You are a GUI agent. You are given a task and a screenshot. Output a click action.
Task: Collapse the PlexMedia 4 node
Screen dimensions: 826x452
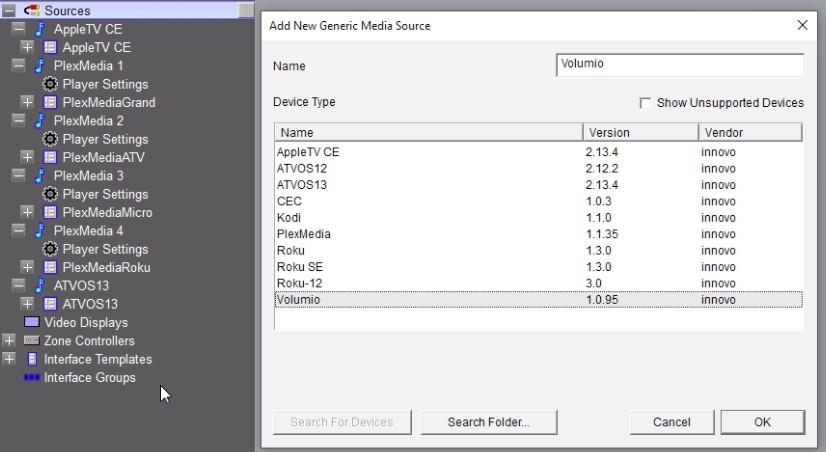(x=18, y=230)
